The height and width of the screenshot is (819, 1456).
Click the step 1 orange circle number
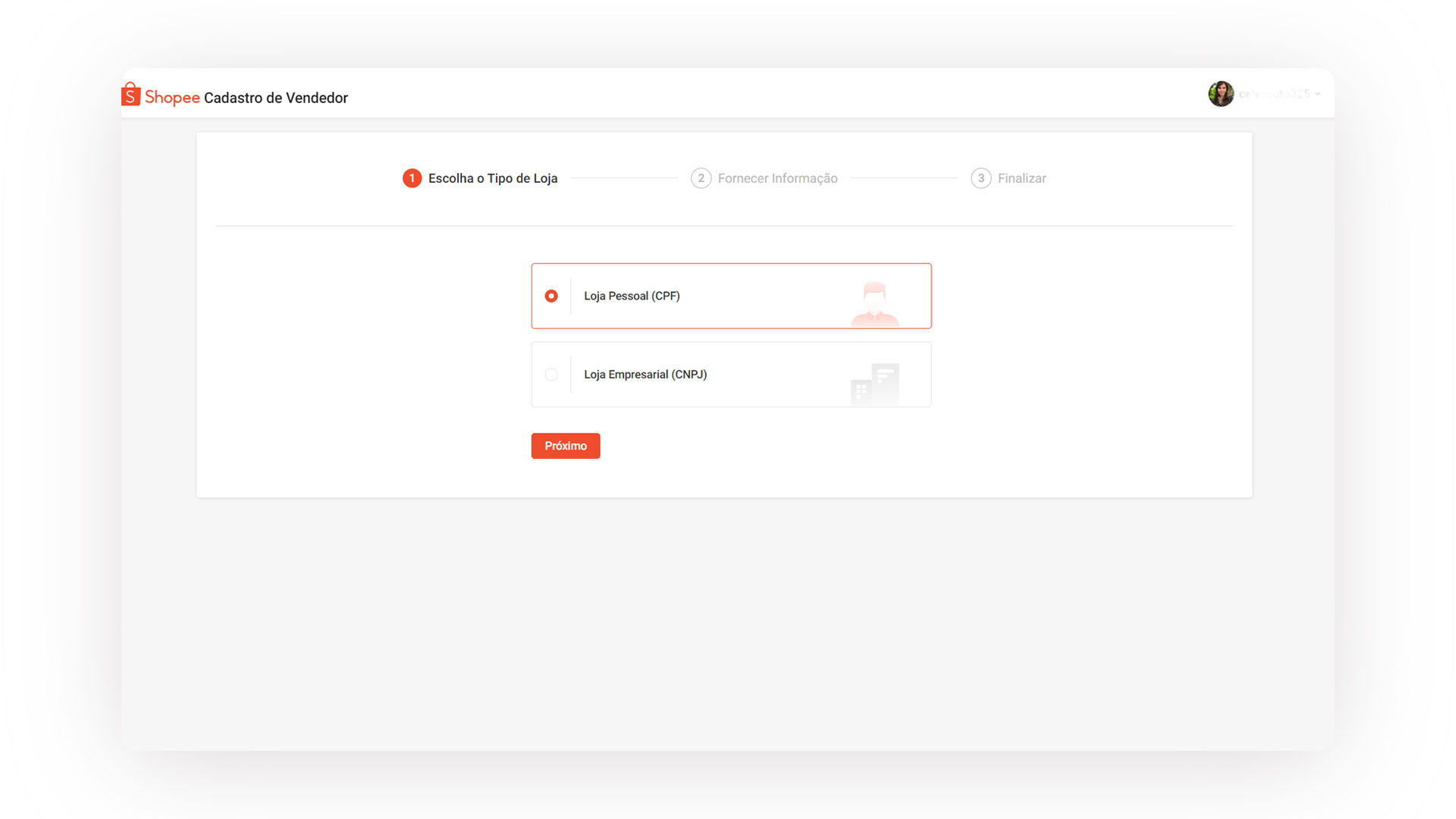(412, 178)
